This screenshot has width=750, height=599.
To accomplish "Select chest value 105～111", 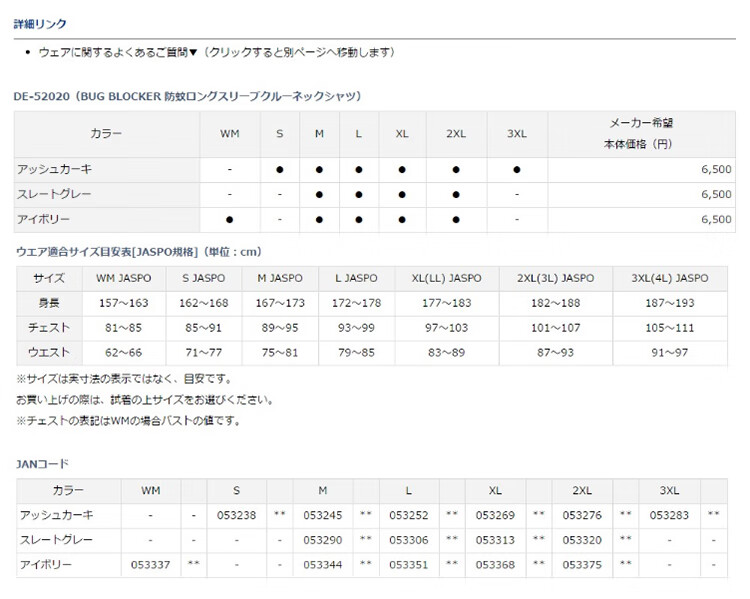I will click(x=670, y=328).
